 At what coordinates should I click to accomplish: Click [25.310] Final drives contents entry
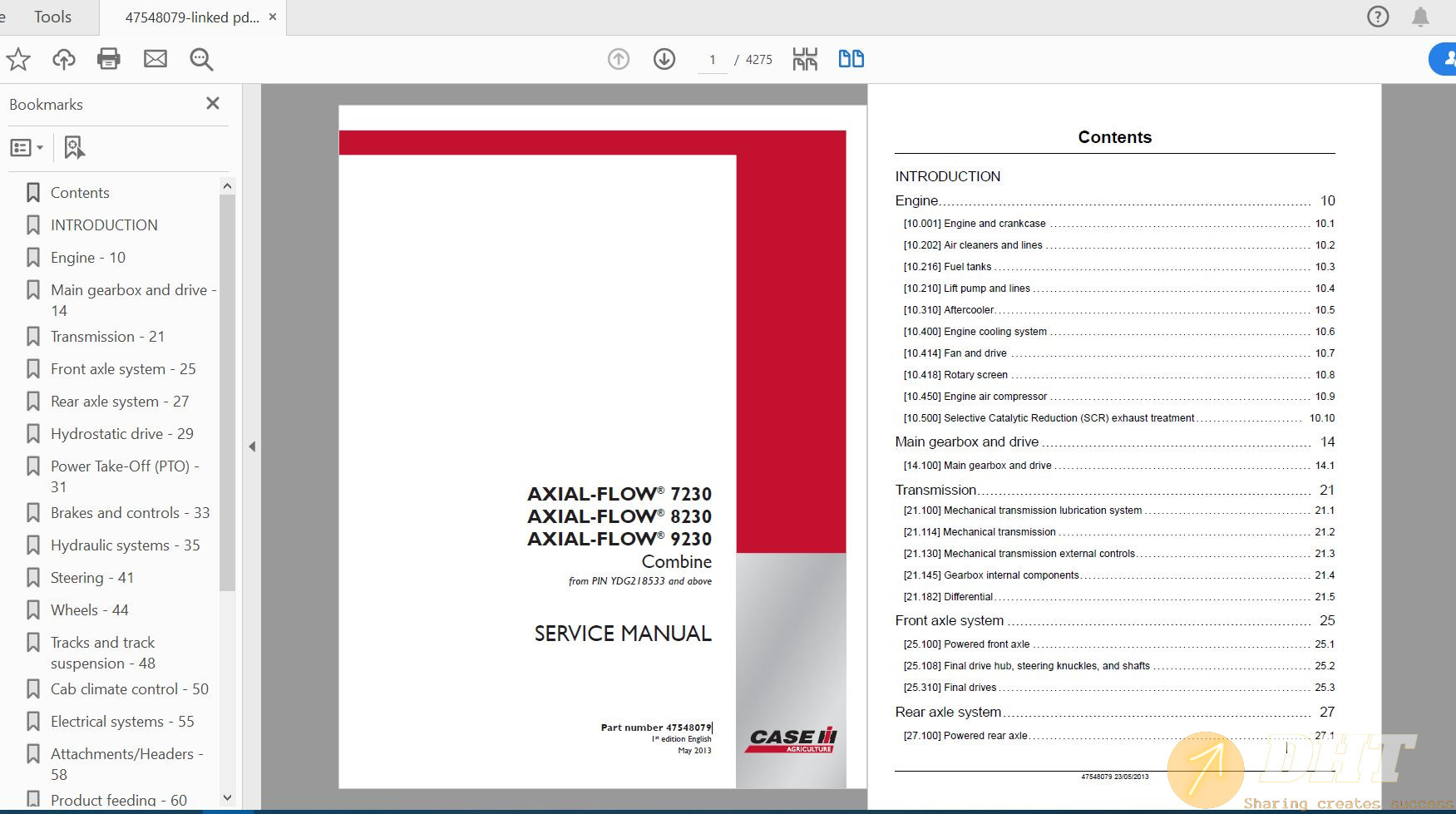[x=1118, y=688]
